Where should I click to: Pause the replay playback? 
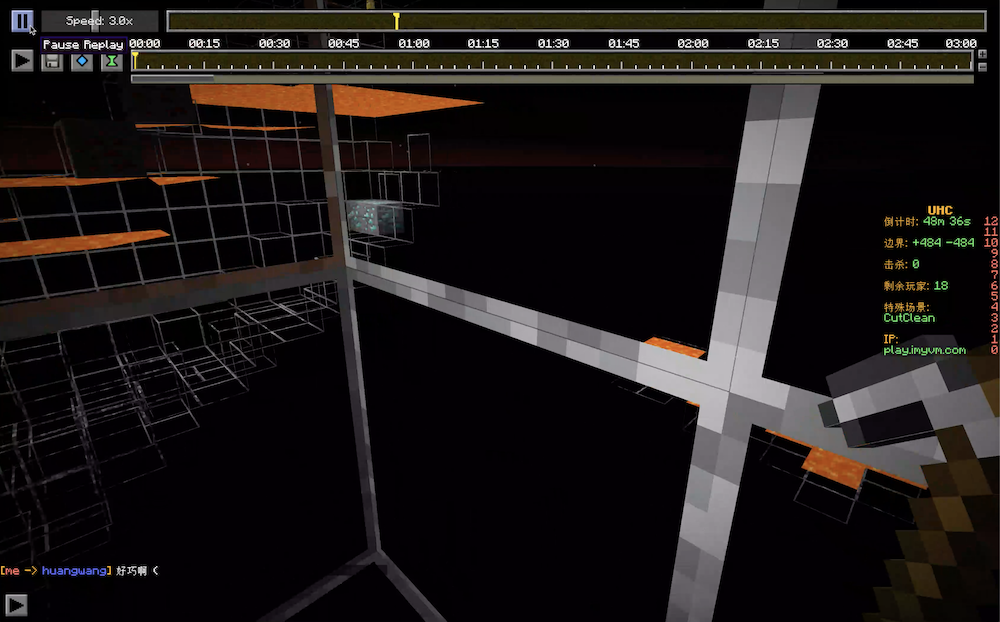[x=22, y=21]
